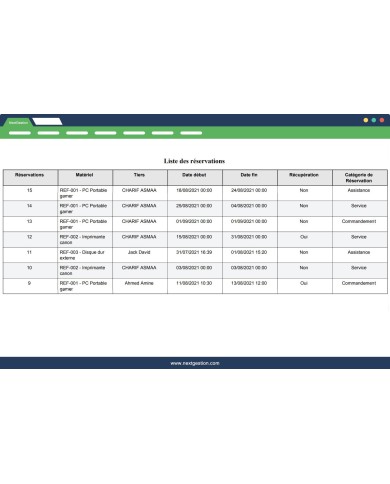Click the start date of reservation 13
390x484 pixels.
pyautogui.click(x=194, y=221)
